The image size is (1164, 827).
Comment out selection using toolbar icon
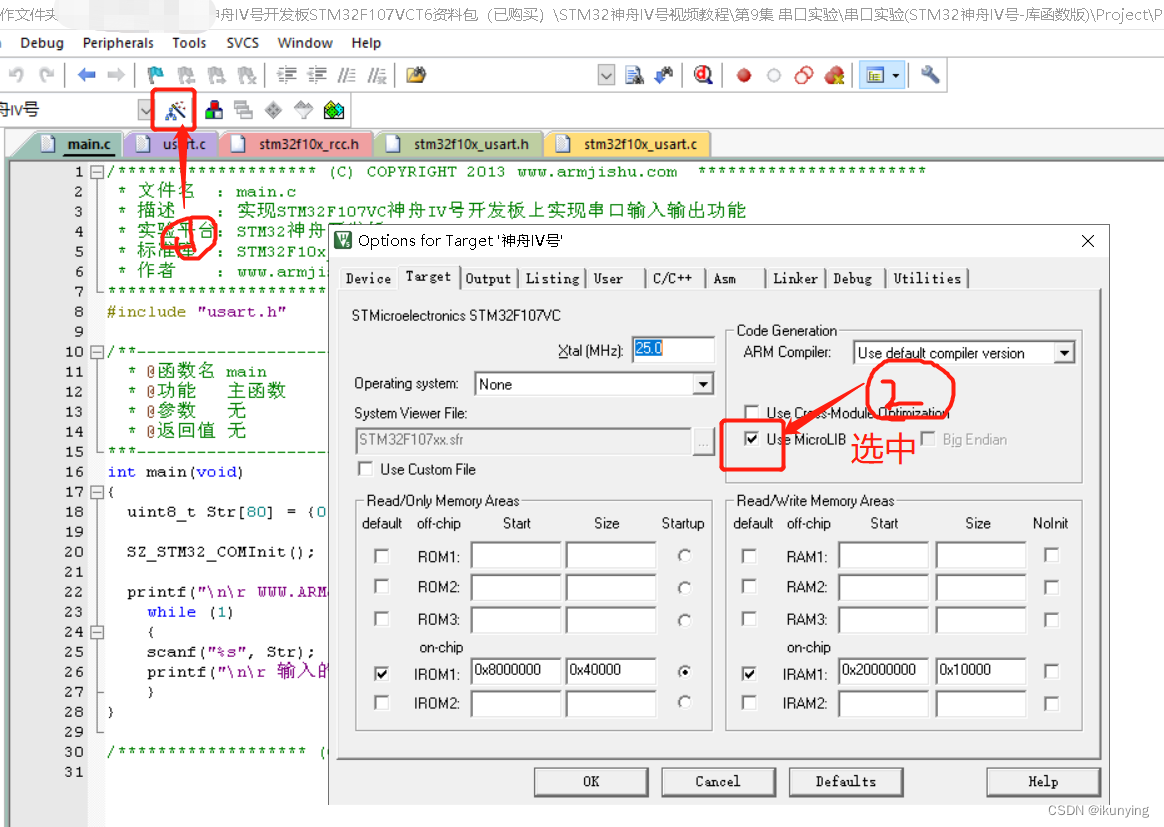pos(347,75)
